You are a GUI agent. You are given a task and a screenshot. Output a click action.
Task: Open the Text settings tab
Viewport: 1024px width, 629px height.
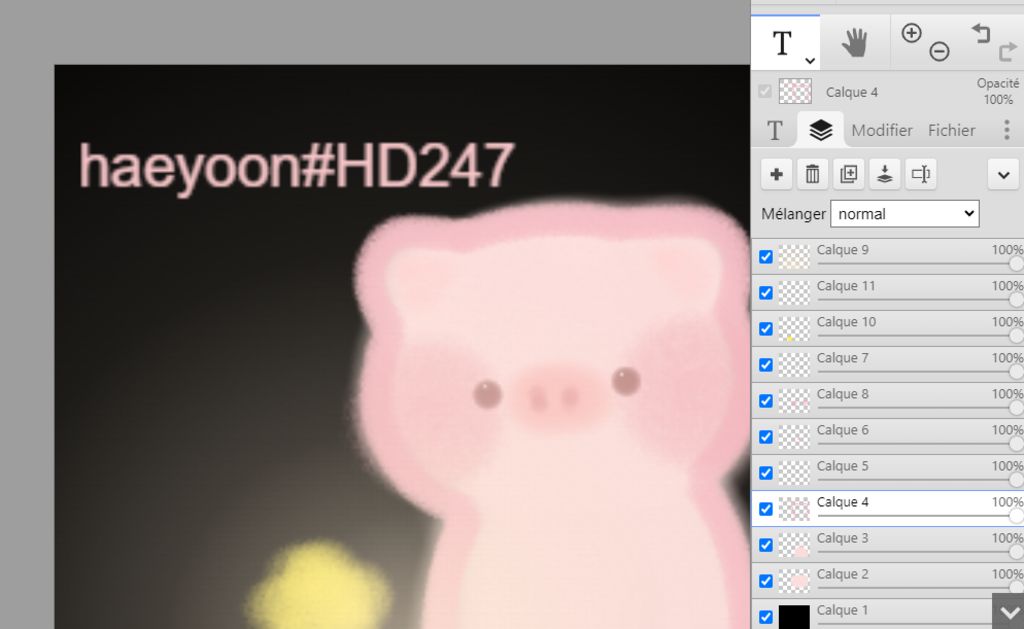[775, 130]
